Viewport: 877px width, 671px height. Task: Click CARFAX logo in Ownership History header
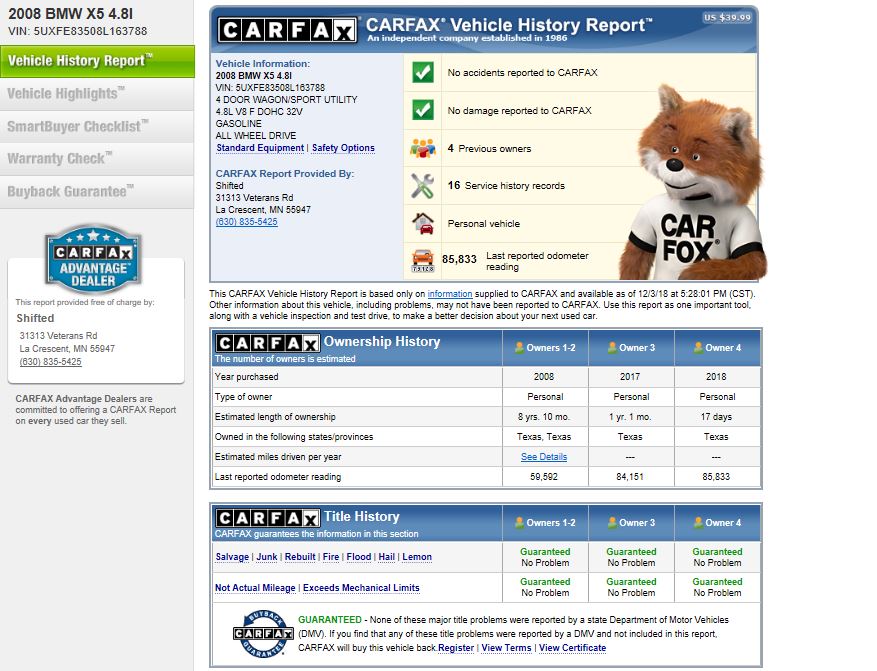point(268,343)
